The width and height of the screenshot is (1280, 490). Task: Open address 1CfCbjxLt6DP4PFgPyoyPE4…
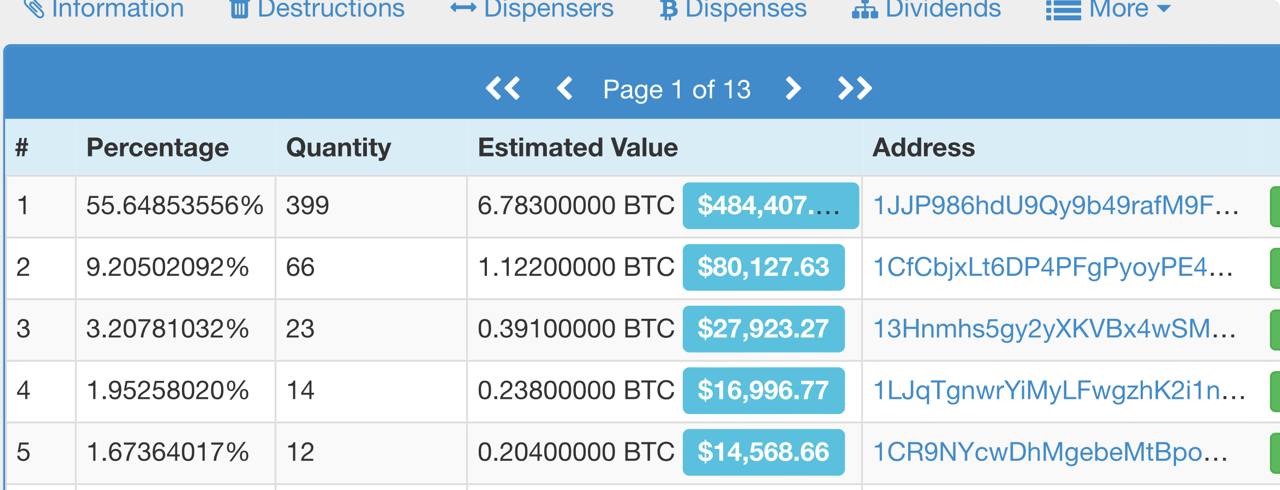(1055, 267)
